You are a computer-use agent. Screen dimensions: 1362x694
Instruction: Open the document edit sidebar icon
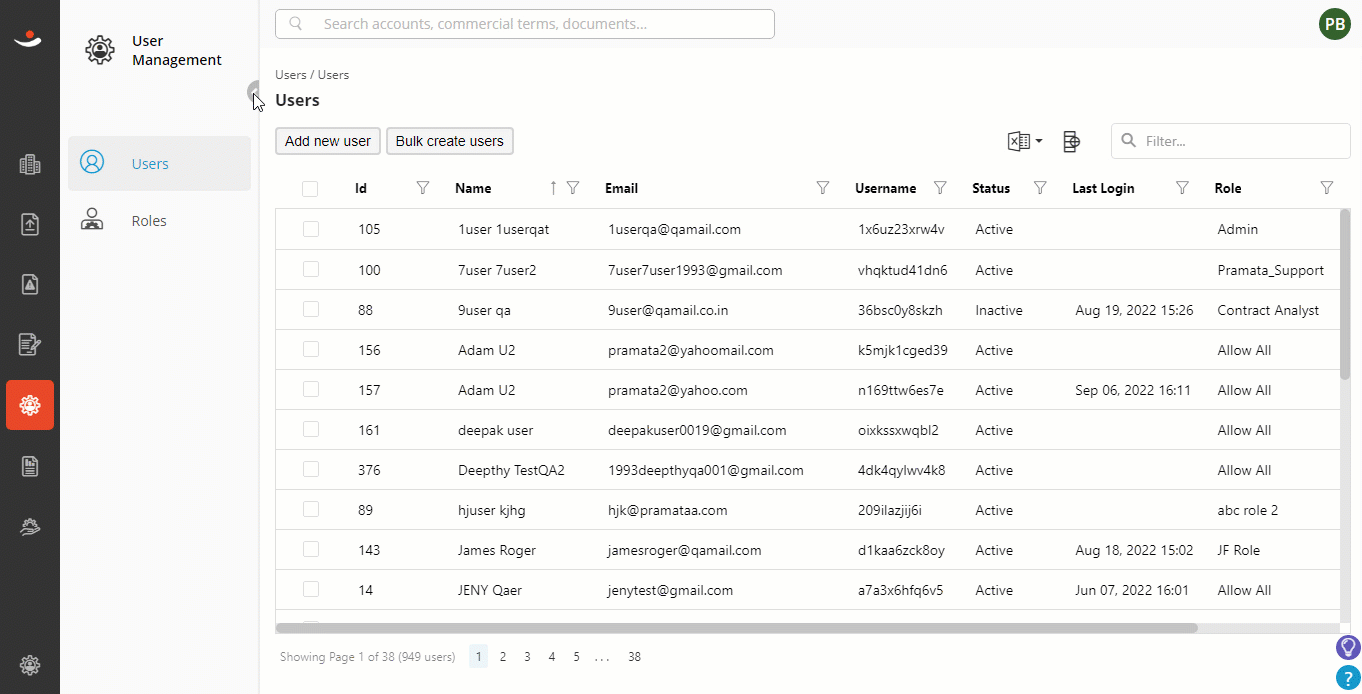pos(30,345)
